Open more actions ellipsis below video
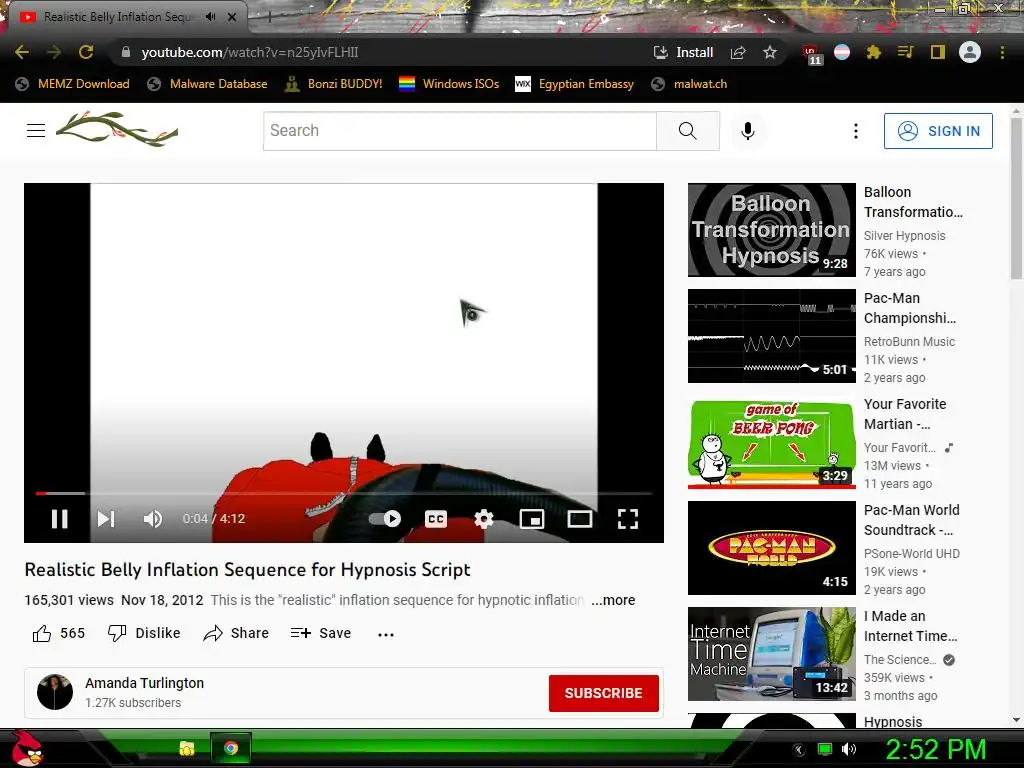 386,633
